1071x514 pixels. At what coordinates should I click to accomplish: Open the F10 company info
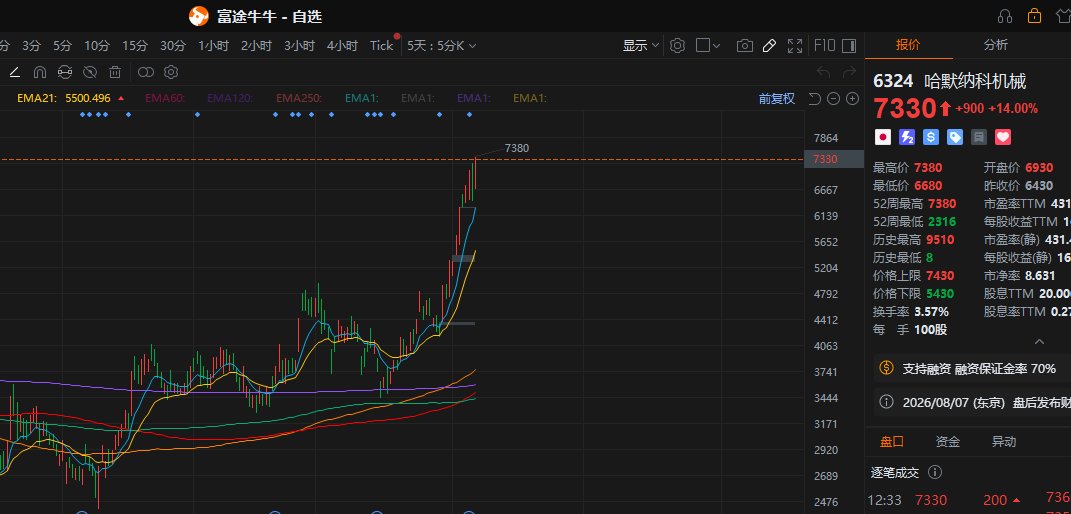click(825, 46)
